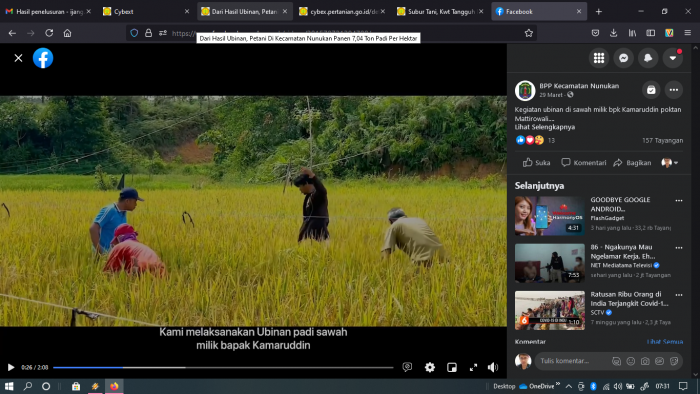Open Firefox application hamburger menu
The image size is (700, 394).
point(688,33)
